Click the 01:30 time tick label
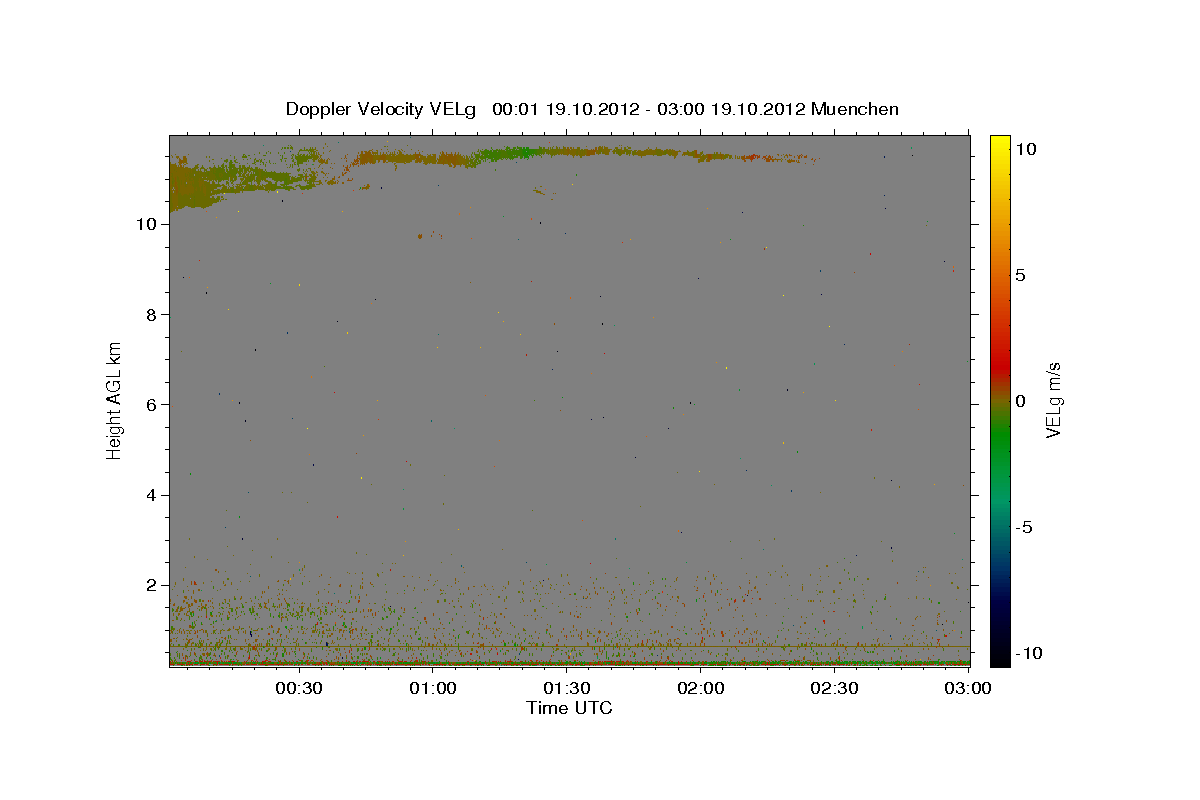 567,689
